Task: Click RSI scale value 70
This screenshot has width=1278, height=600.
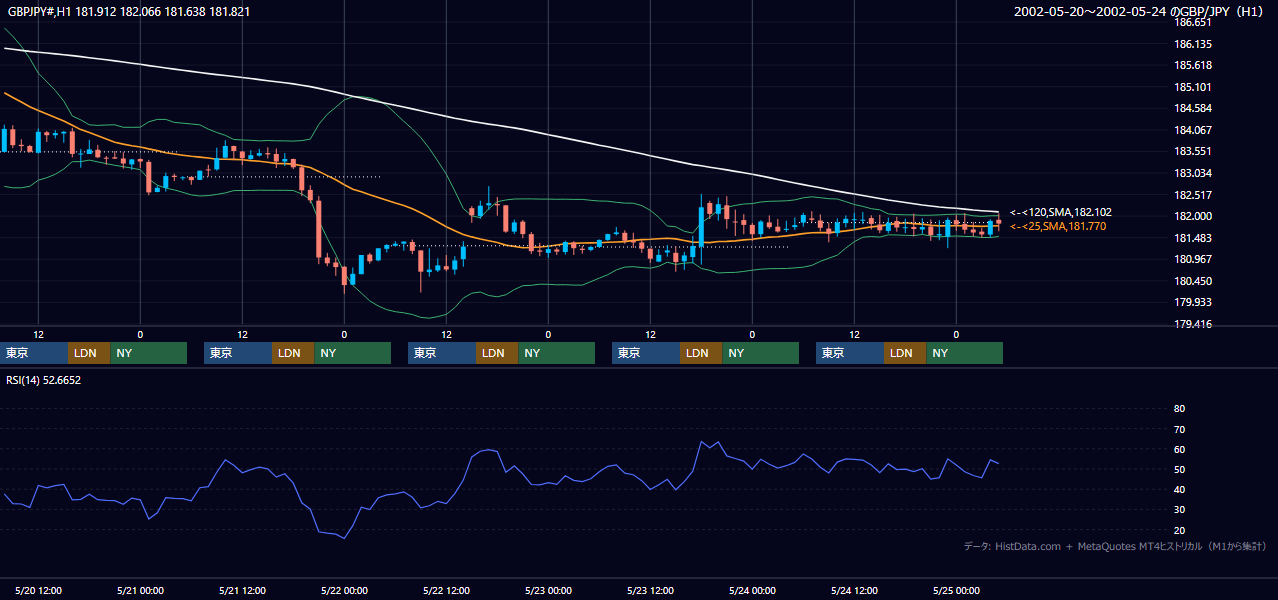Action: tap(1179, 429)
